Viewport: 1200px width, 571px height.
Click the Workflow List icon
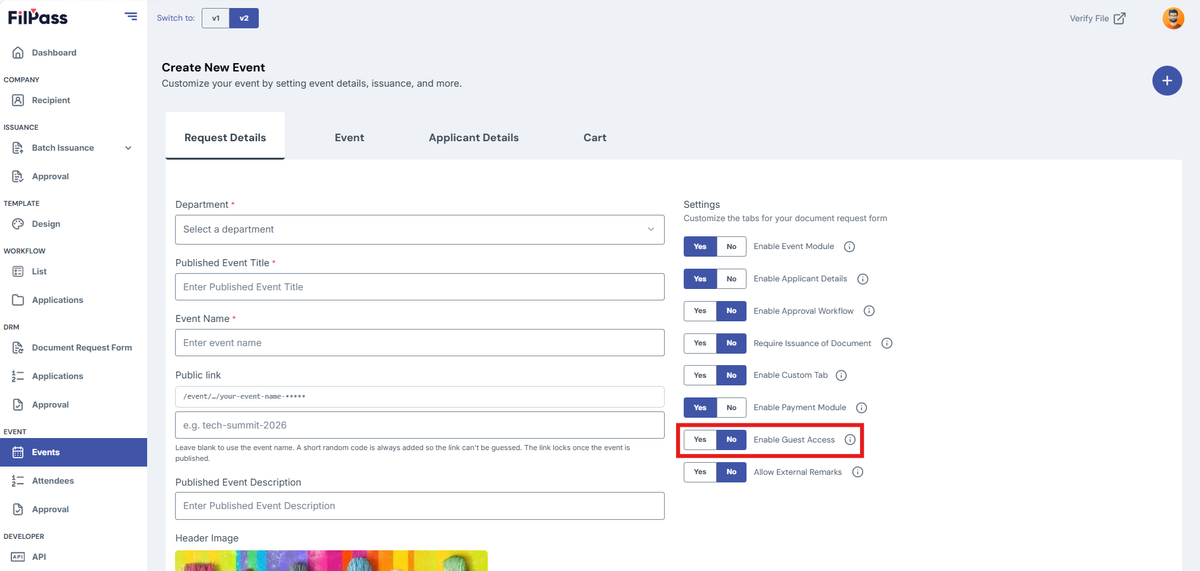click(18, 271)
